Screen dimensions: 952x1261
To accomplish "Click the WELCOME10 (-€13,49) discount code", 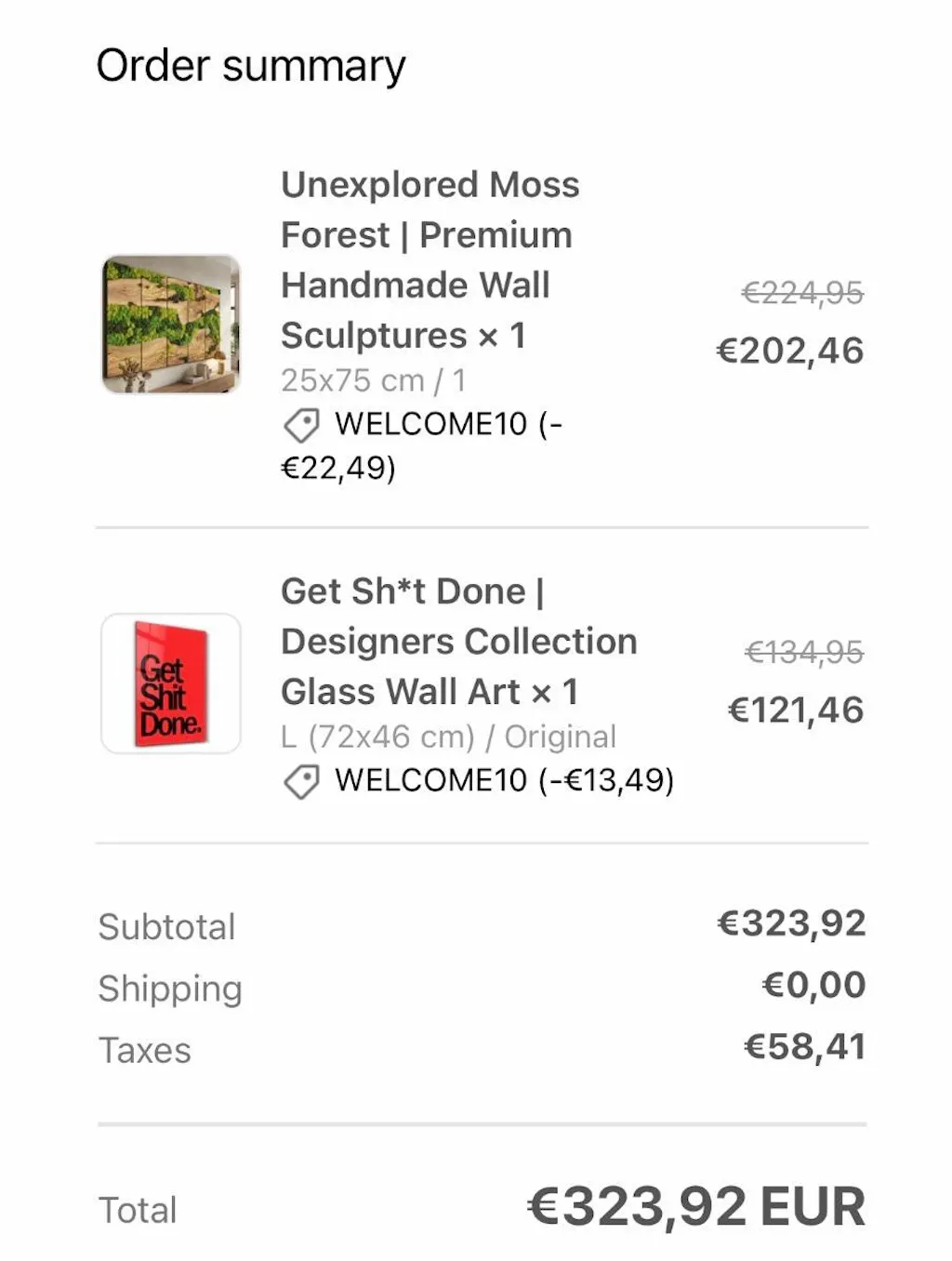I will 504,780.
